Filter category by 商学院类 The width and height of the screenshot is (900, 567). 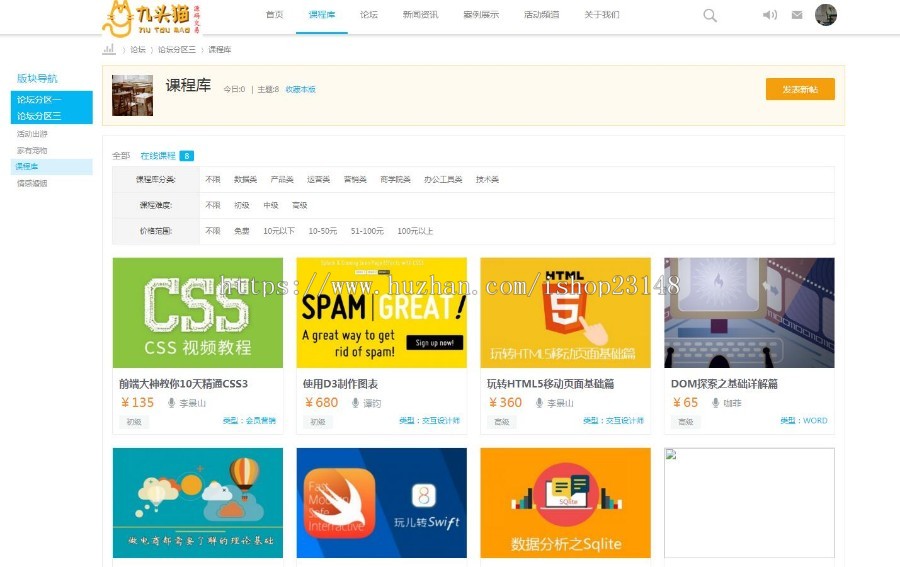[x=395, y=180]
